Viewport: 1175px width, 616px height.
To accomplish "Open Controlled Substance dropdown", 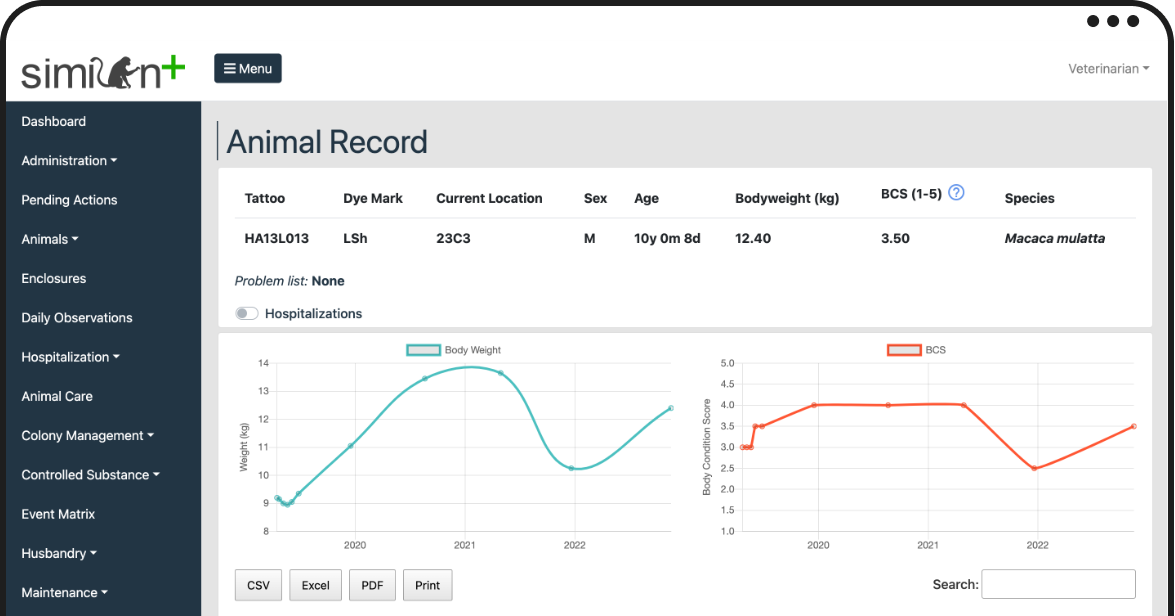I will coord(91,474).
